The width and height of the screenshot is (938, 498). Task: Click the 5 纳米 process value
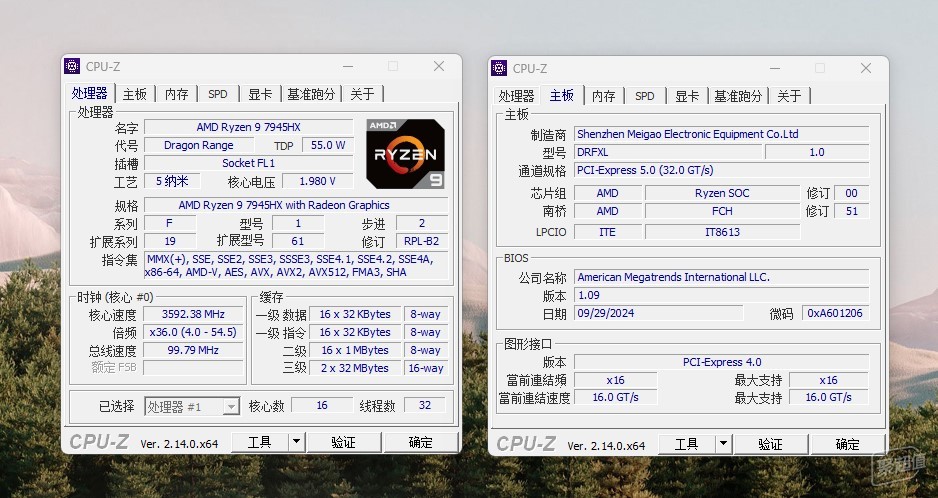click(172, 181)
